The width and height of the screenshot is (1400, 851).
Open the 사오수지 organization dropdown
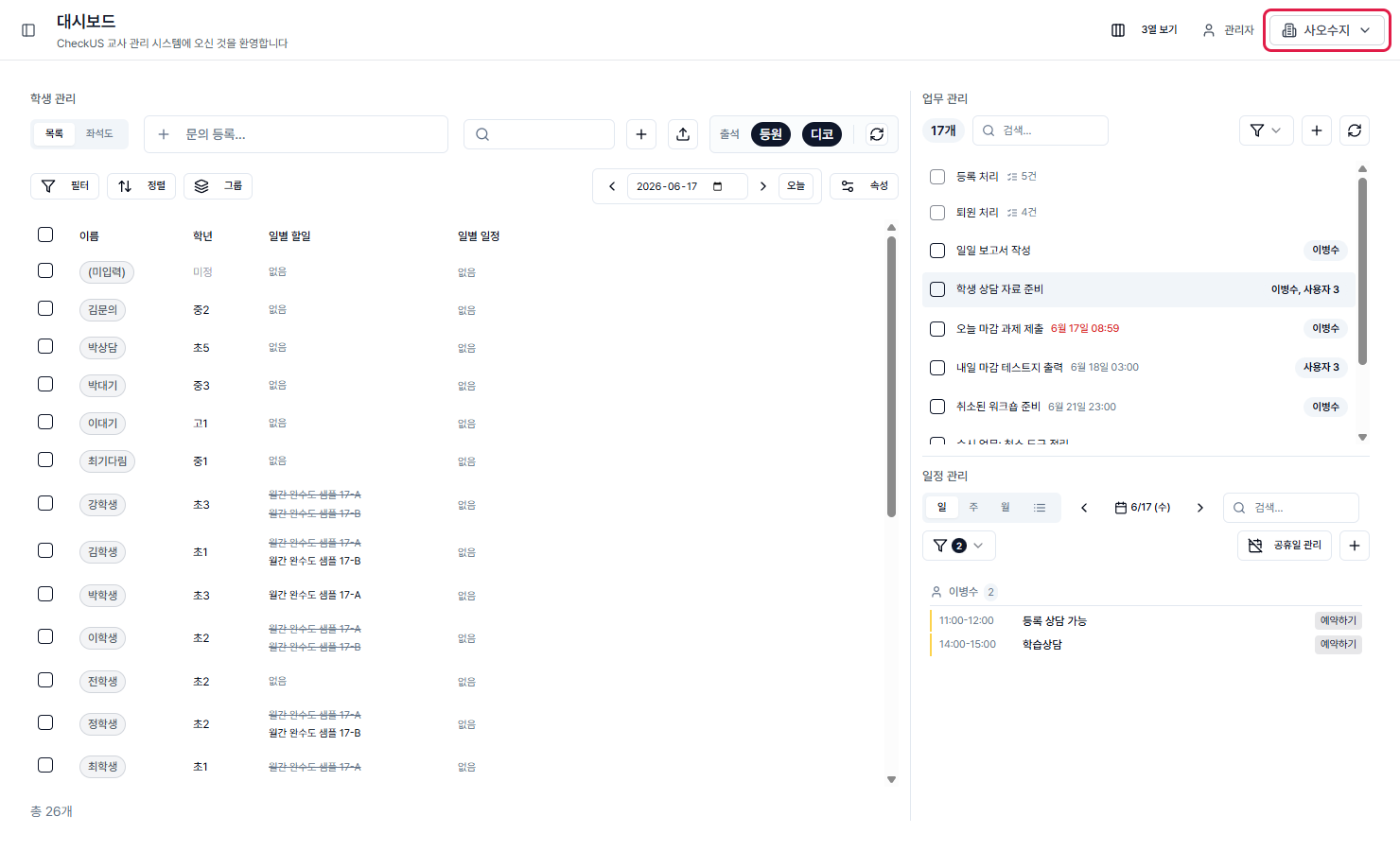click(1326, 30)
